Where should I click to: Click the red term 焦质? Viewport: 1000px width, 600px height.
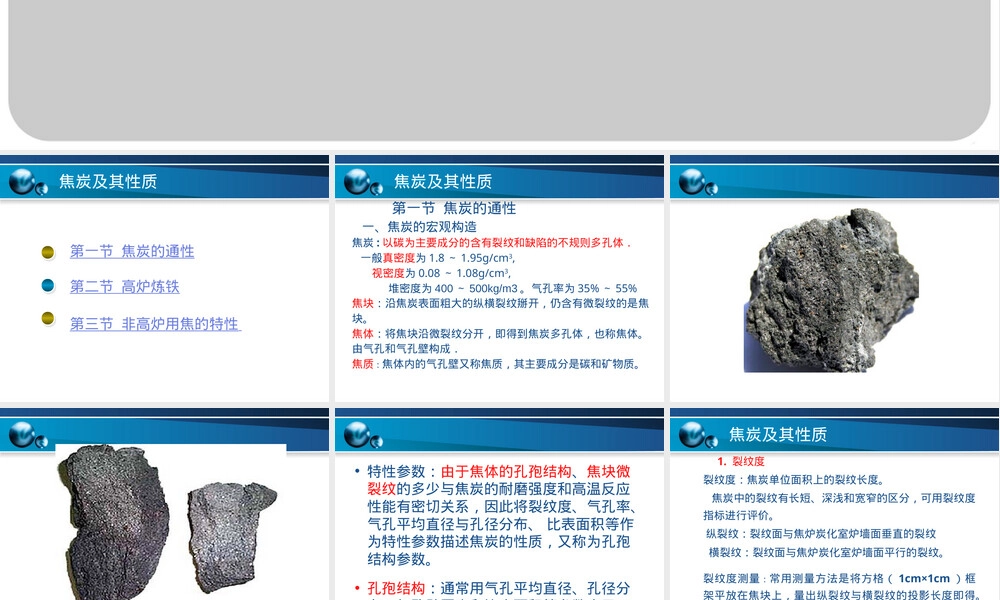(362, 364)
